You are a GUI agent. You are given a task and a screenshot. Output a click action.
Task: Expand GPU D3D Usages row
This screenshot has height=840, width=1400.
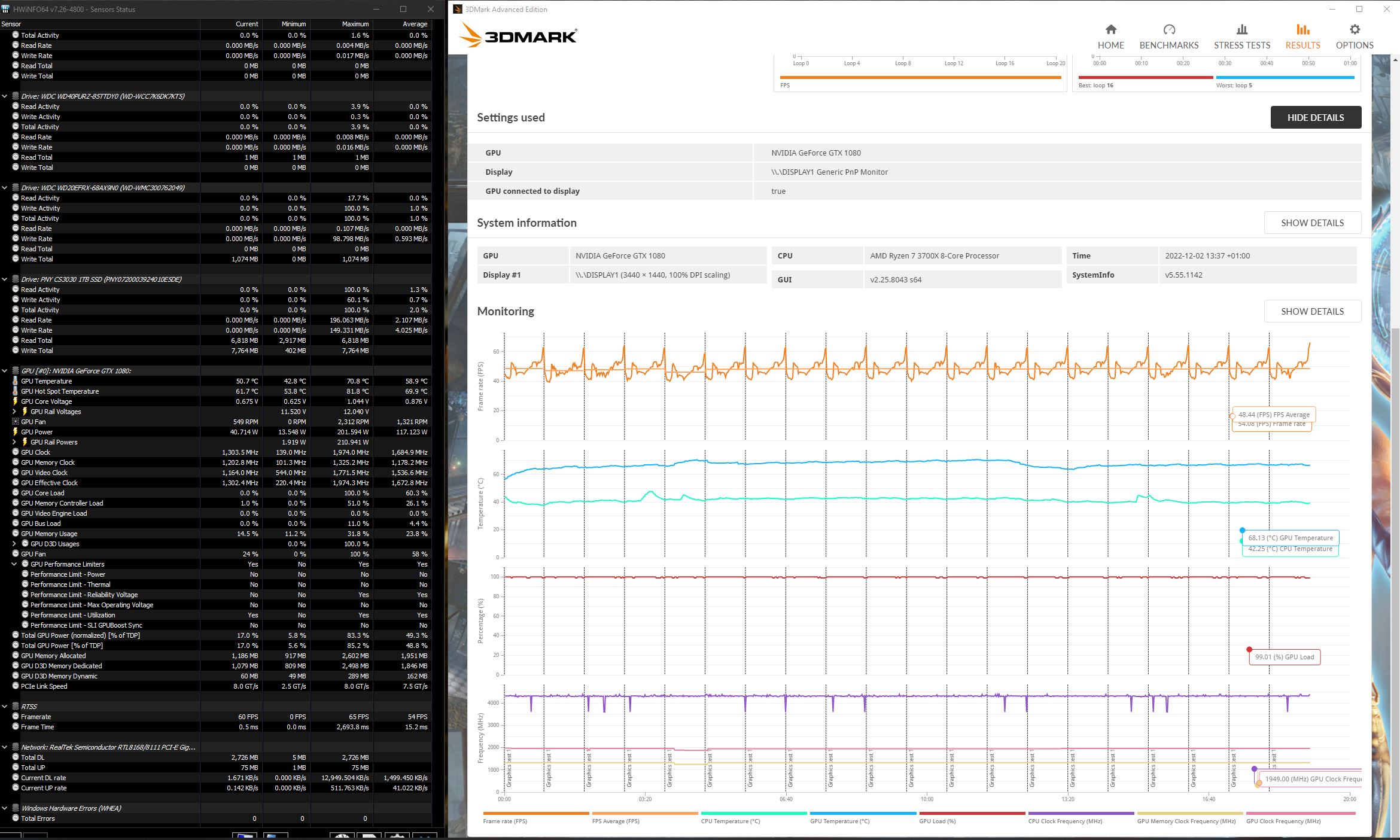[x=14, y=544]
